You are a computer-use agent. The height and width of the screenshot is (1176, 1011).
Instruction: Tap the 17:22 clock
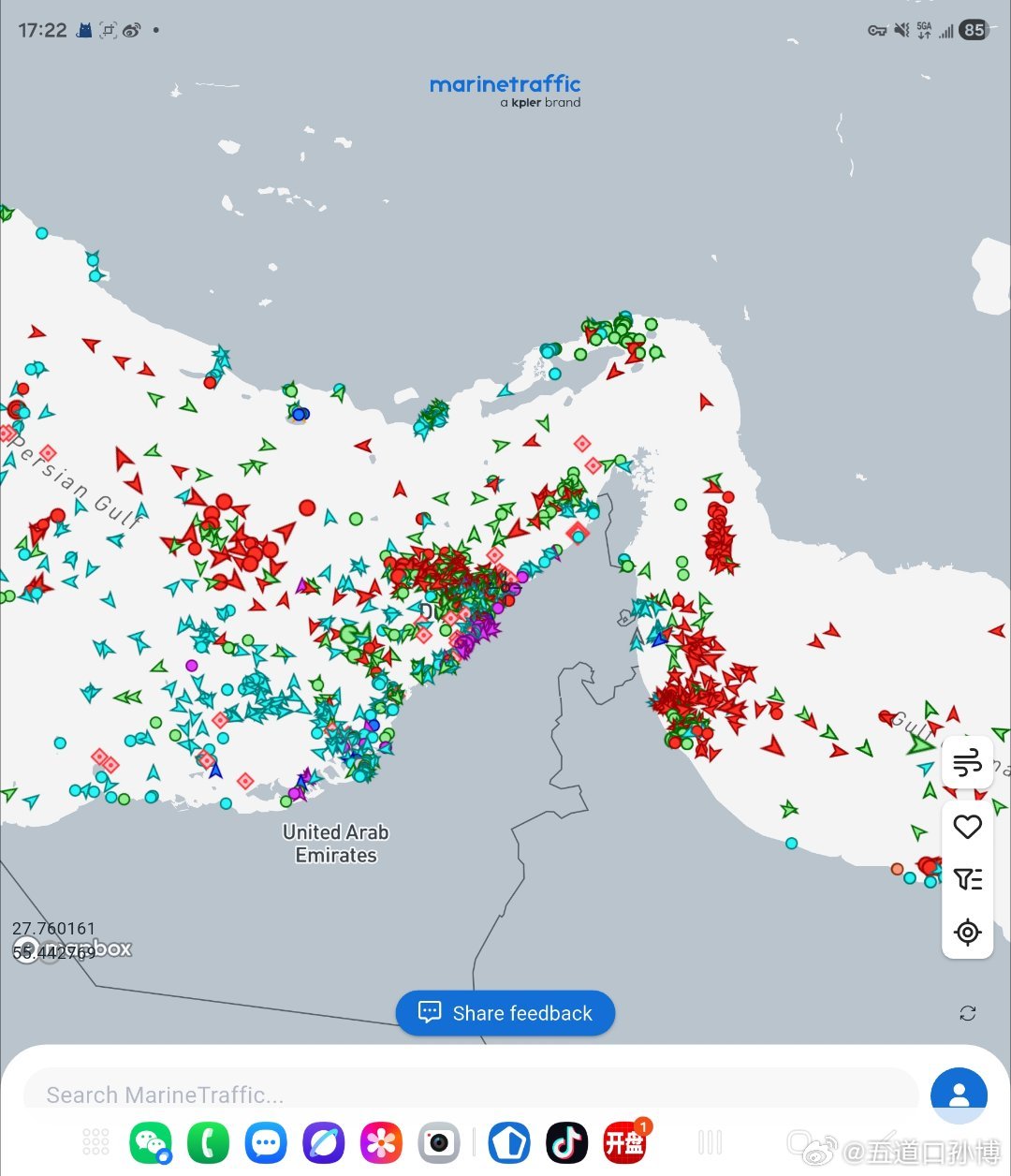(x=42, y=30)
